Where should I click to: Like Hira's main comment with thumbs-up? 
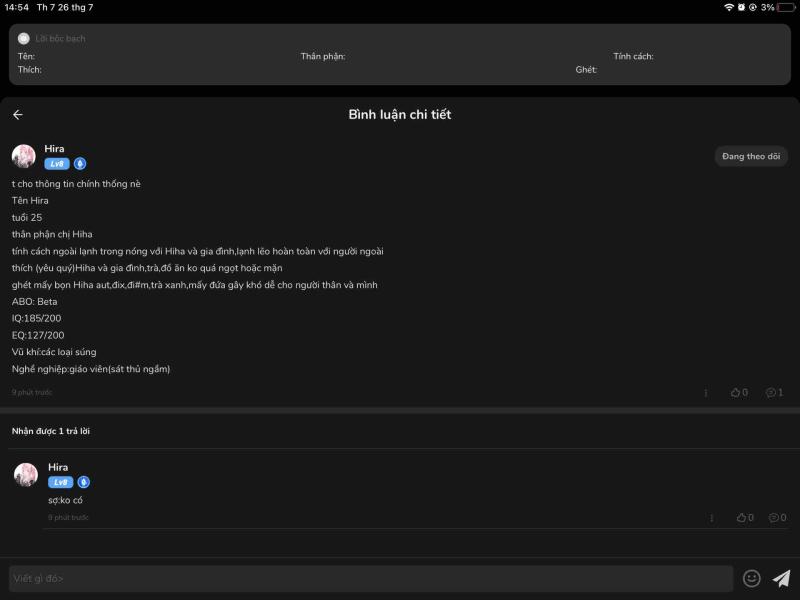737,393
